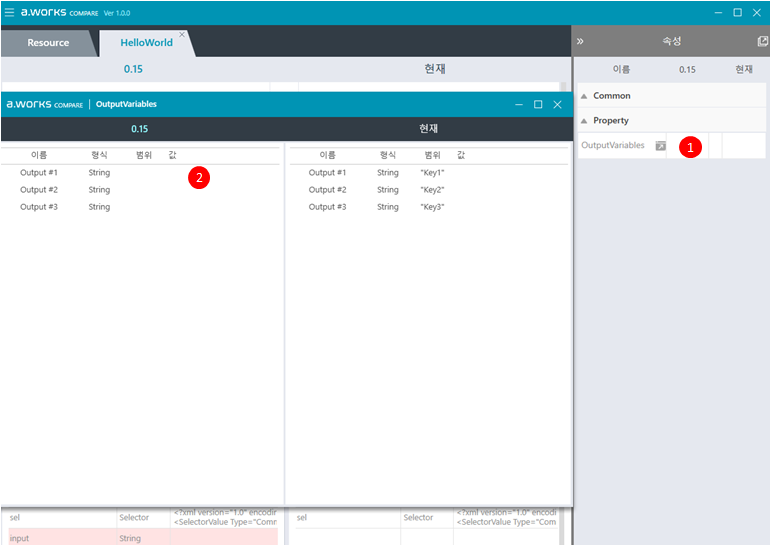Collapse the Property section
The height and width of the screenshot is (546, 771).
[585, 121]
